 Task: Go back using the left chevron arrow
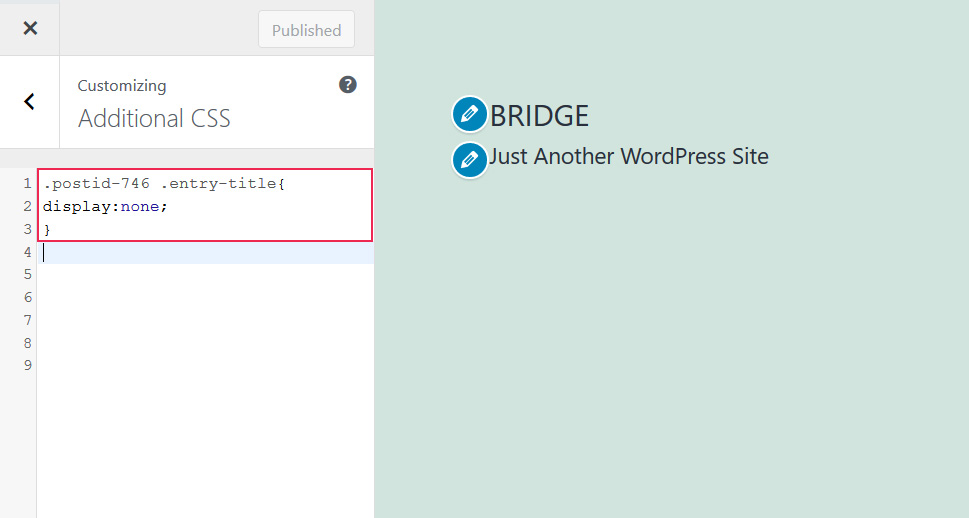pos(30,101)
